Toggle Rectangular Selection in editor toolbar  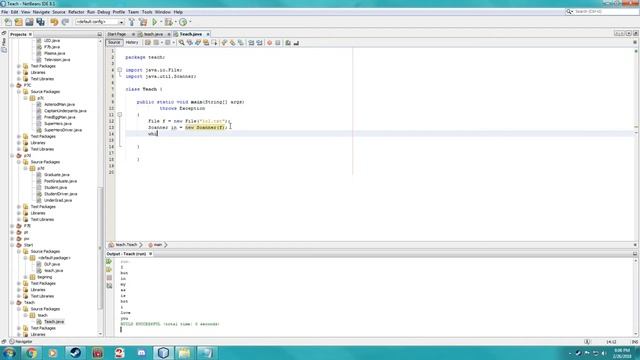pyautogui.click(x=214, y=42)
